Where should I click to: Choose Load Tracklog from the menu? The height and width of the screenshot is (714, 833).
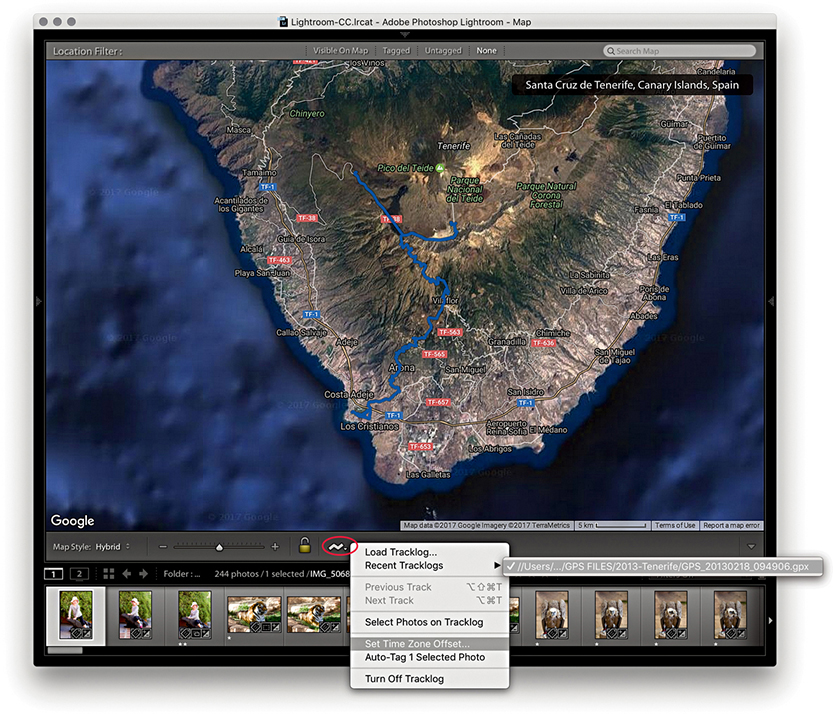400,552
